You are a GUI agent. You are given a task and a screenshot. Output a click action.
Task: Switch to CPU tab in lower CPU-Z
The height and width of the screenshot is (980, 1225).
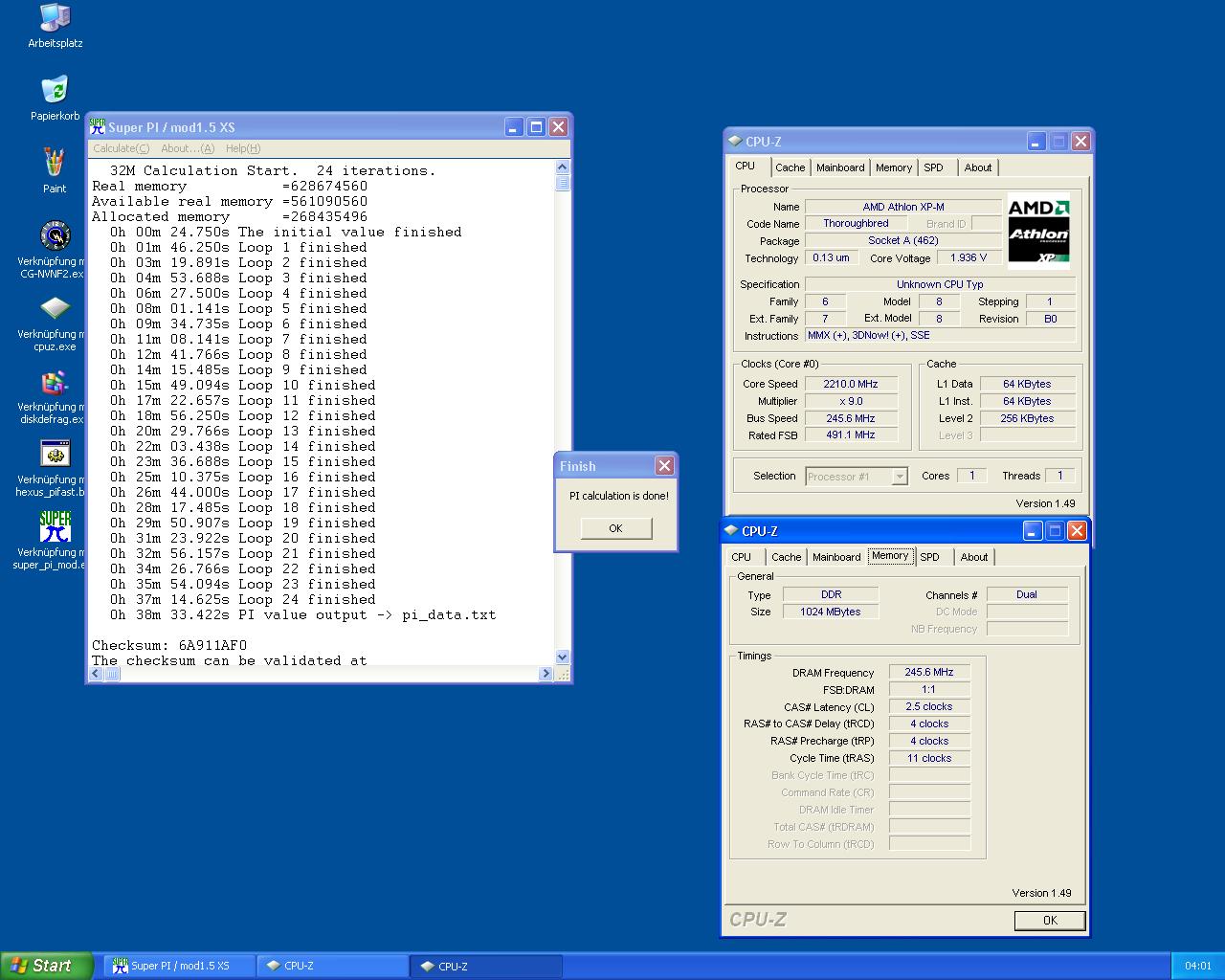click(742, 557)
